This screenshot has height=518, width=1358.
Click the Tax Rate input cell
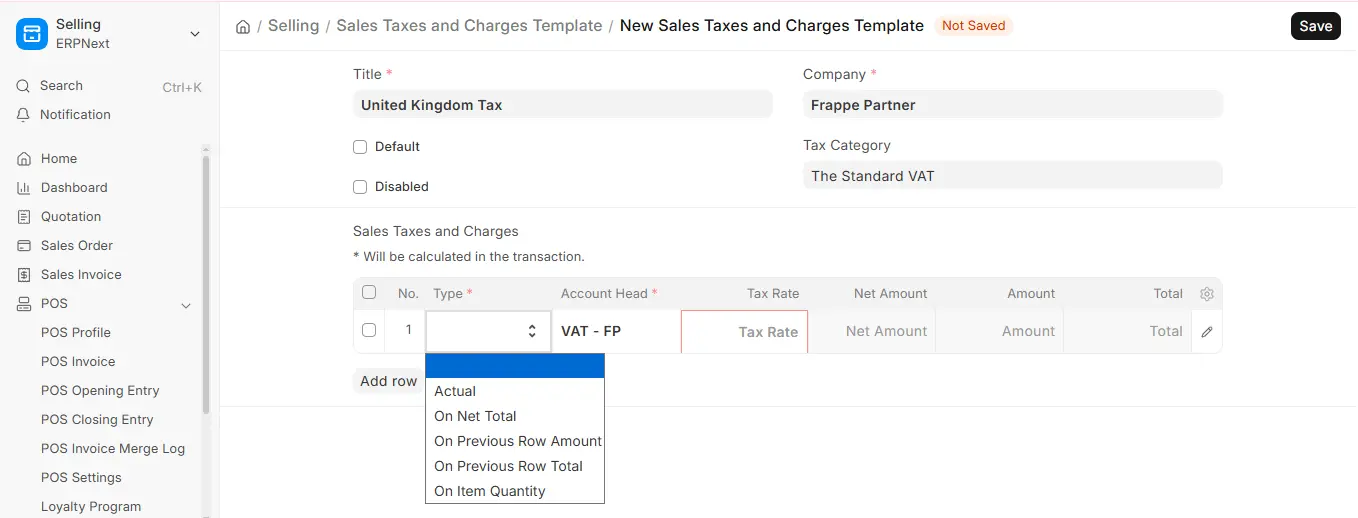point(744,331)
